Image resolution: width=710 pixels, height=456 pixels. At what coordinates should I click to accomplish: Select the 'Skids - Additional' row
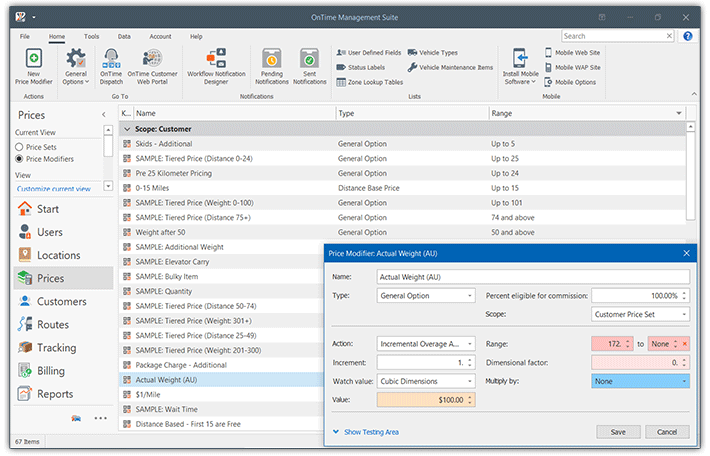point(402,144)
